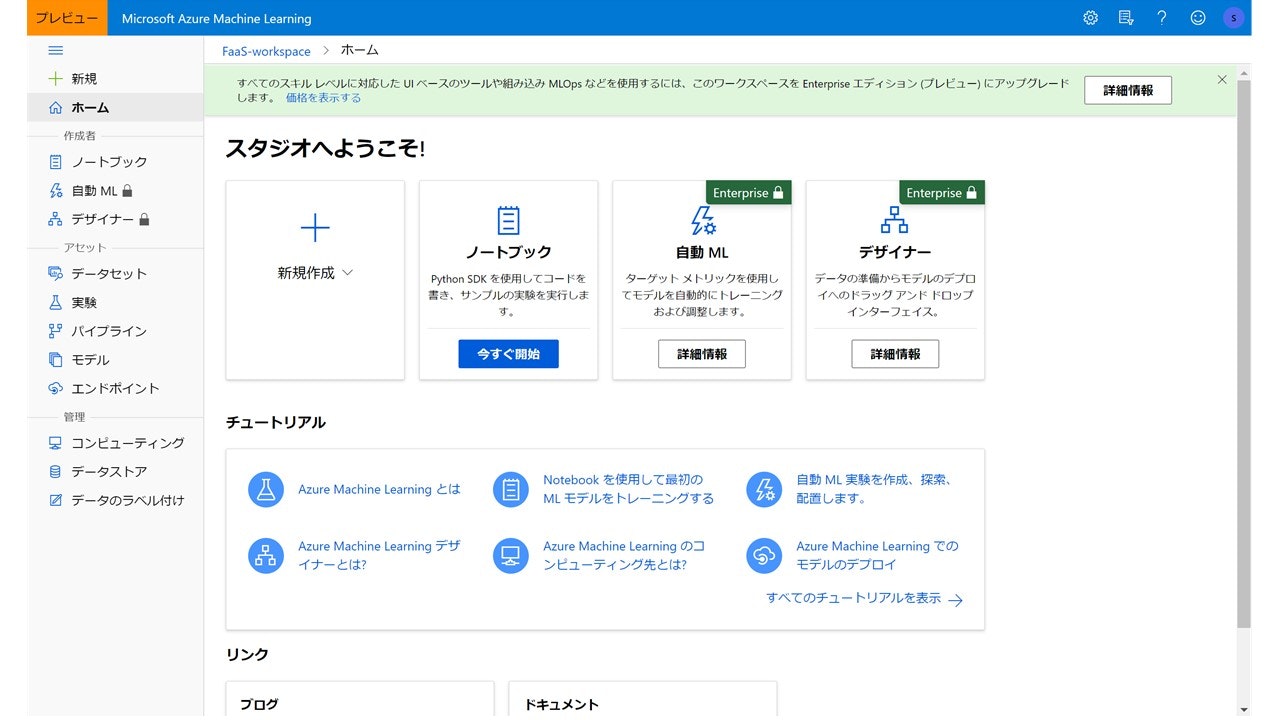This screenshot has height=720, width=1280.
Task: Click the house icon beside ホーム
Action: click(56, 107)
